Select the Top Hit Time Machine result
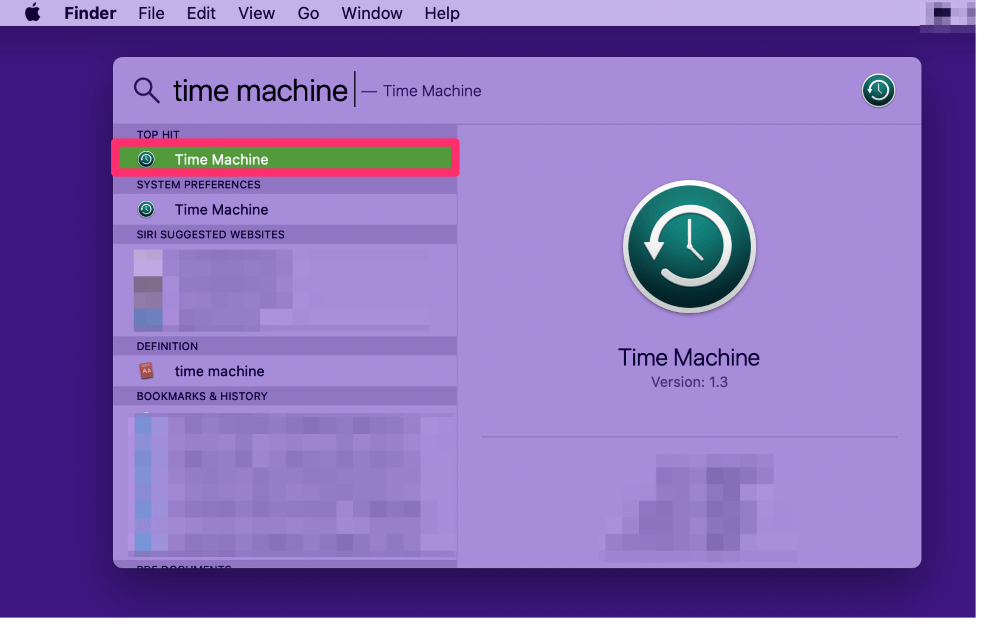The image size is (1000, 642). pos(285,159)
